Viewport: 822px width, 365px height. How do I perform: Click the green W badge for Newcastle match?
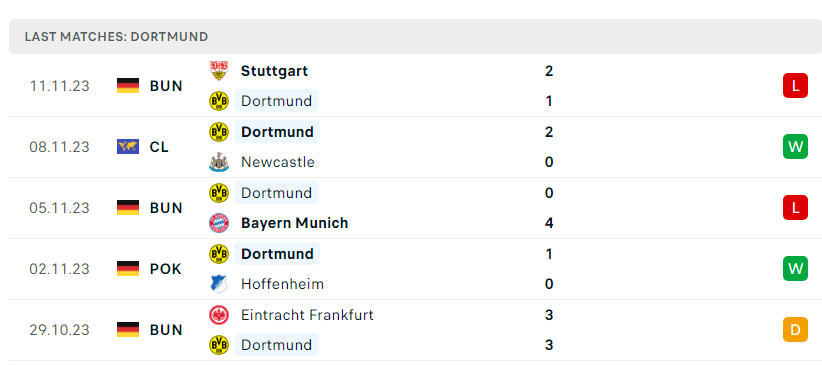coord(795,147)
